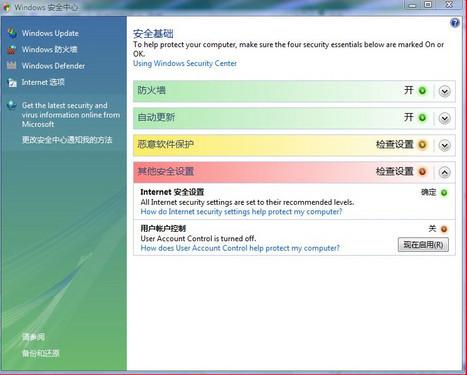Click the 安全基础 heading text
Image resolution: width=467 pixels, height=375 pixels.
point(153,34)
